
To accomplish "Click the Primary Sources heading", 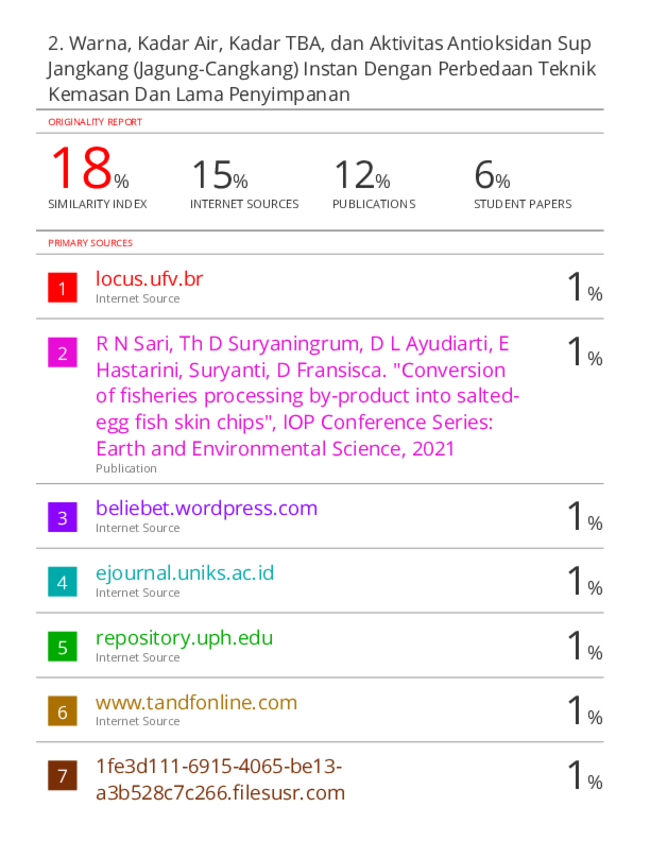I will (x=90, y=243).
